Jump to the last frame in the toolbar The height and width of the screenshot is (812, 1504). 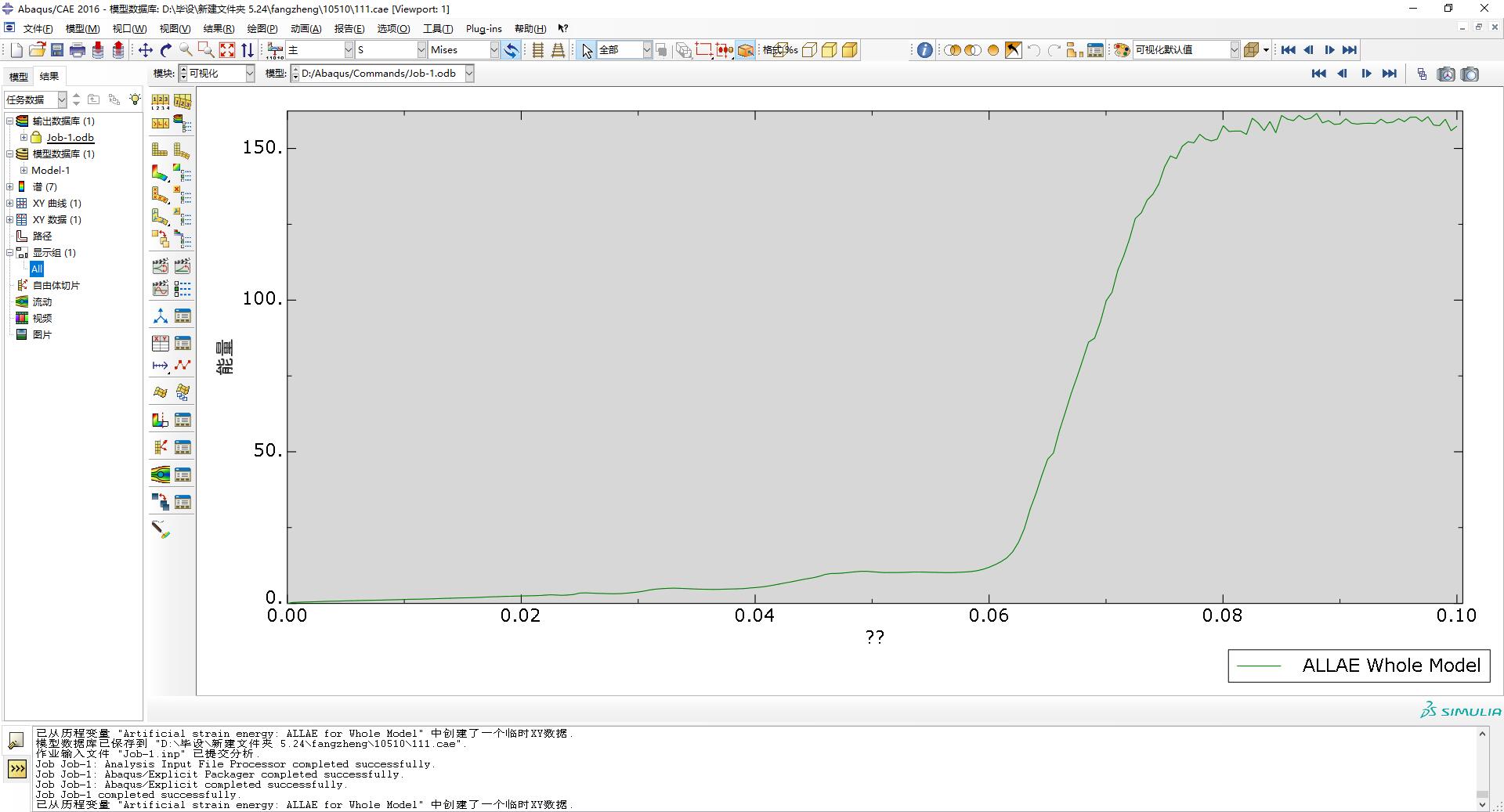[x=1349, y=50]
